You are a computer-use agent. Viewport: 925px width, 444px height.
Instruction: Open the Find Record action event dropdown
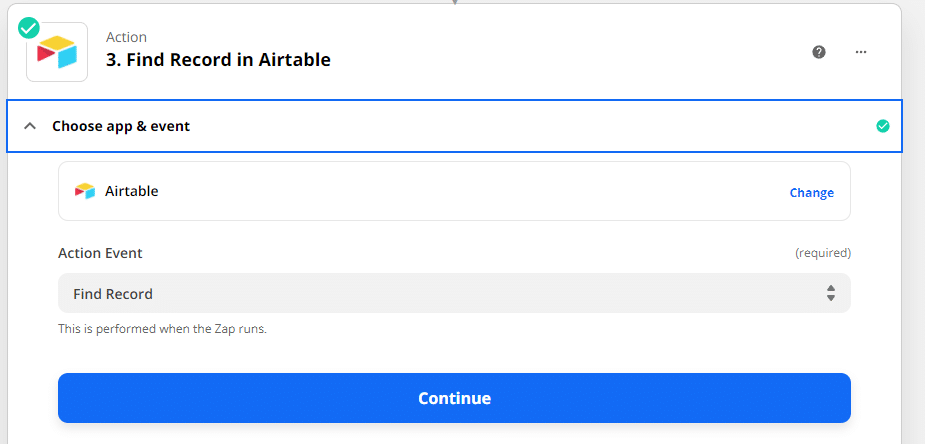tap(454, 293)
